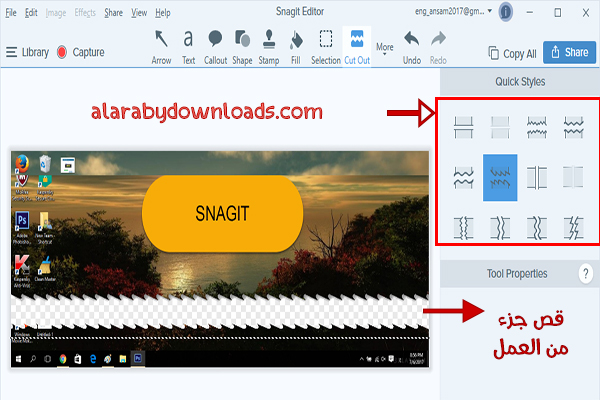Click the Snagit Editor title text
Image resolution: width=600 pixels, height=400 pixels.
300,11
